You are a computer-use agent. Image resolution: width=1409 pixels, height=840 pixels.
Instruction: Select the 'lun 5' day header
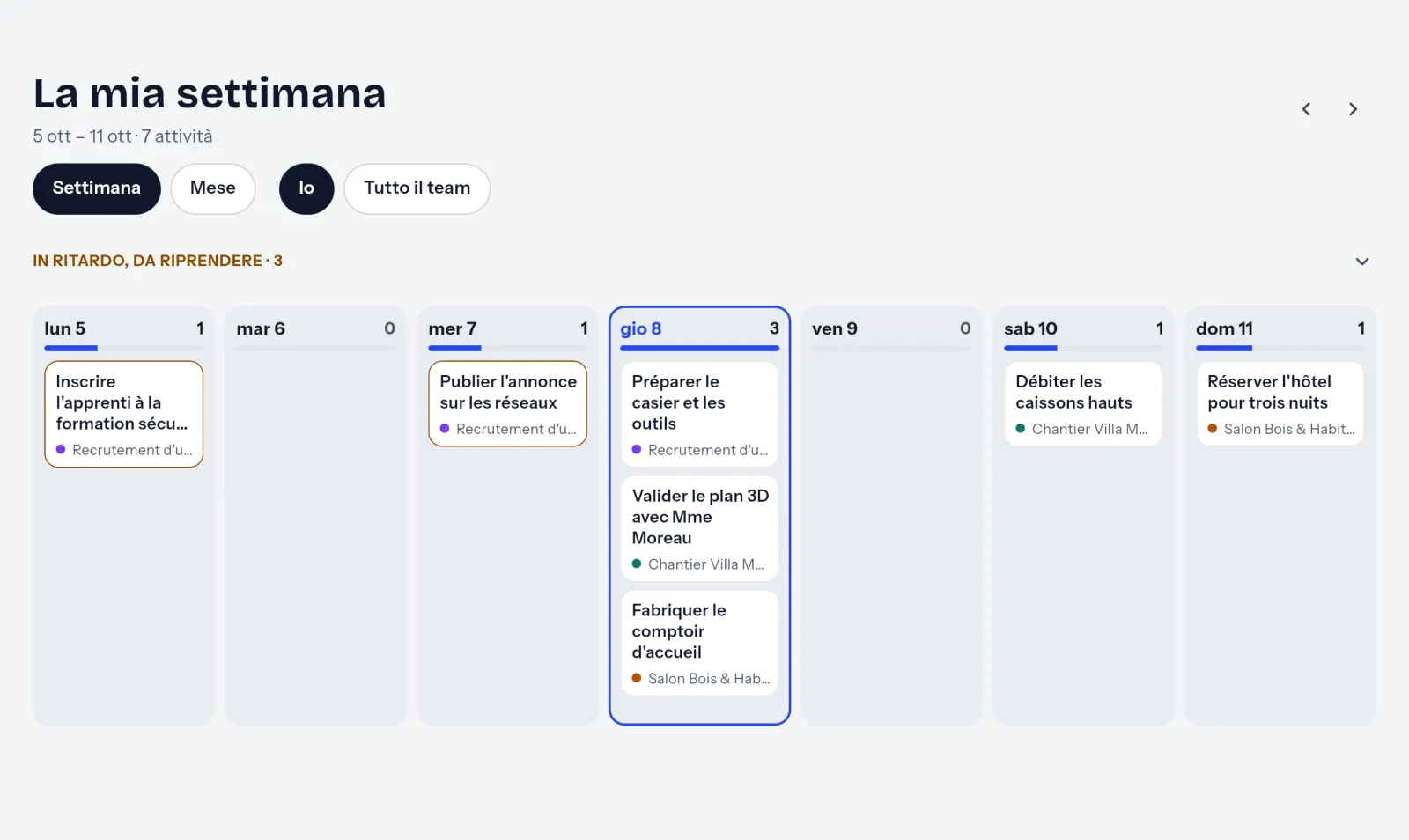coord(65,328)
